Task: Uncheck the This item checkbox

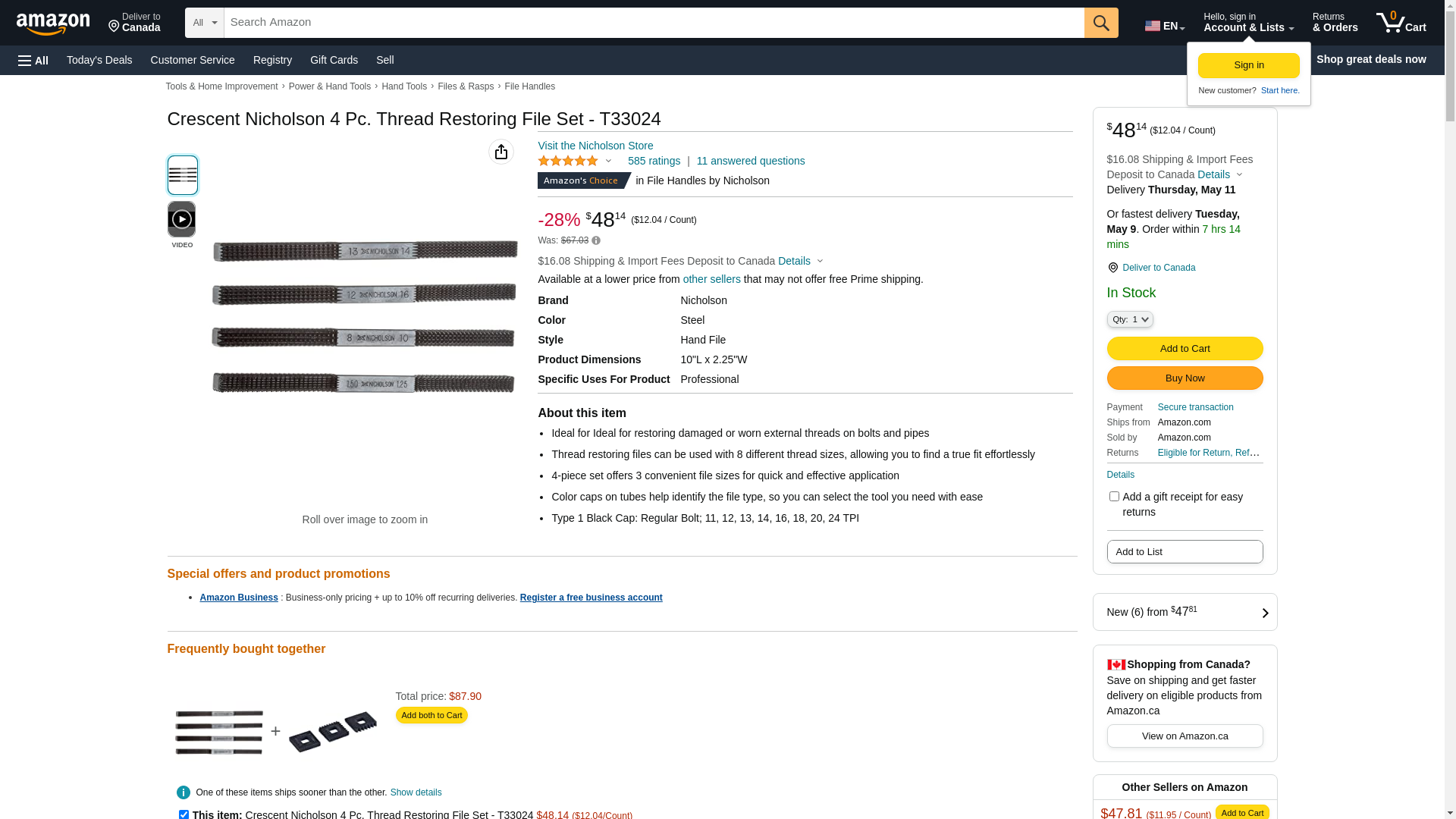Action: click(x=184, y=814)
